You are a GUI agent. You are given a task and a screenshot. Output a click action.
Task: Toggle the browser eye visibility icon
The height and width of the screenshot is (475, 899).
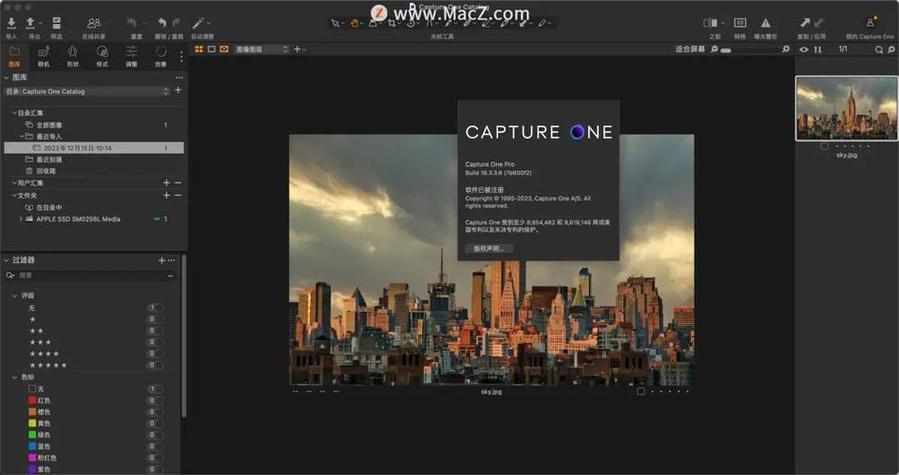tap(804, 50)
